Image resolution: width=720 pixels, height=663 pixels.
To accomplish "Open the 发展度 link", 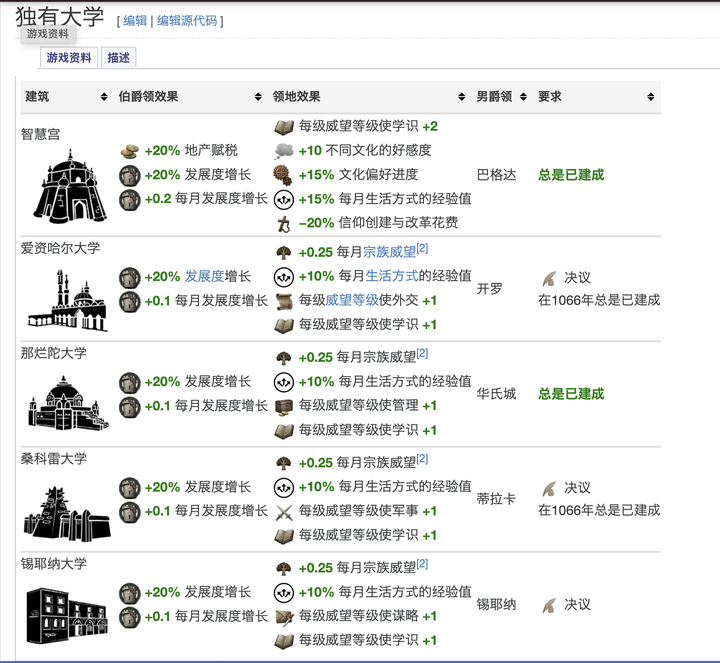I will [x=204, y=276].
